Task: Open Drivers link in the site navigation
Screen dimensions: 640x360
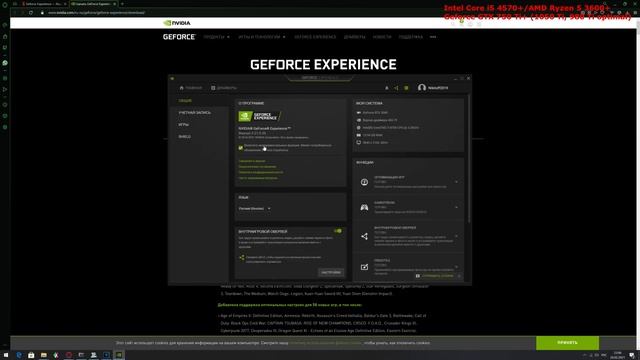Action: click(x=354, y=37)
